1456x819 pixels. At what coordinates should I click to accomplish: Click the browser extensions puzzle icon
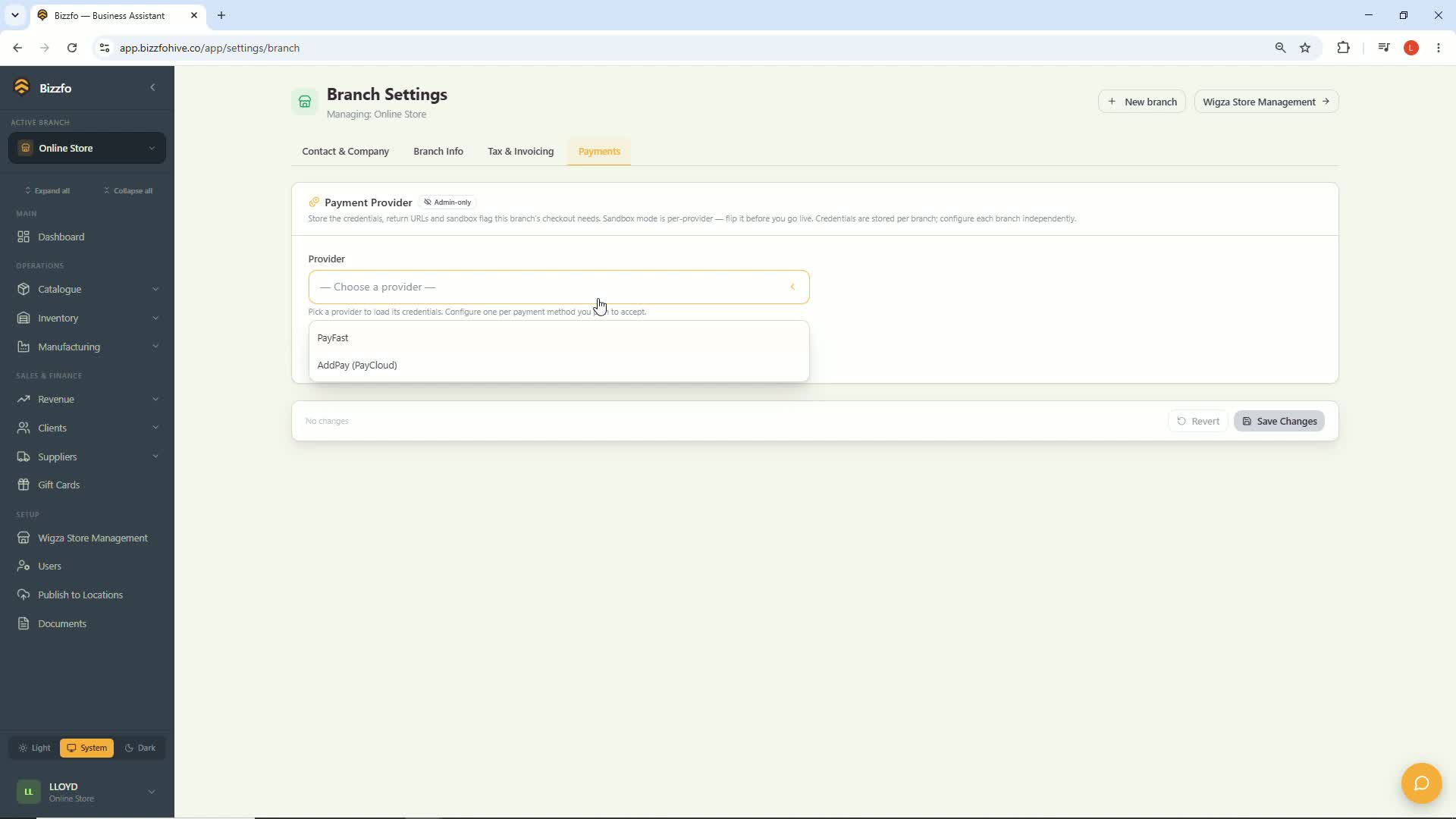tap(1343, 48)
